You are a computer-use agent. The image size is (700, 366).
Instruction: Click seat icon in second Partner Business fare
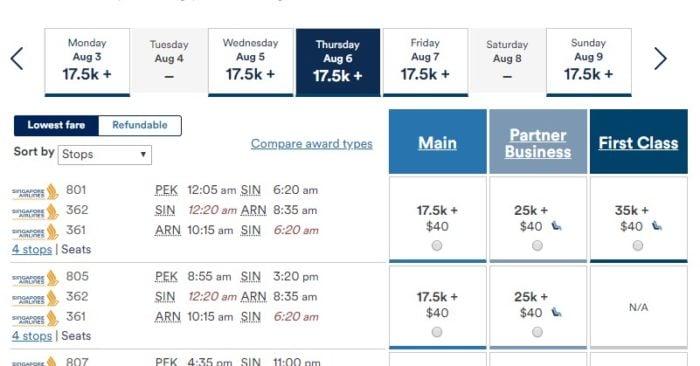point(556,312)
